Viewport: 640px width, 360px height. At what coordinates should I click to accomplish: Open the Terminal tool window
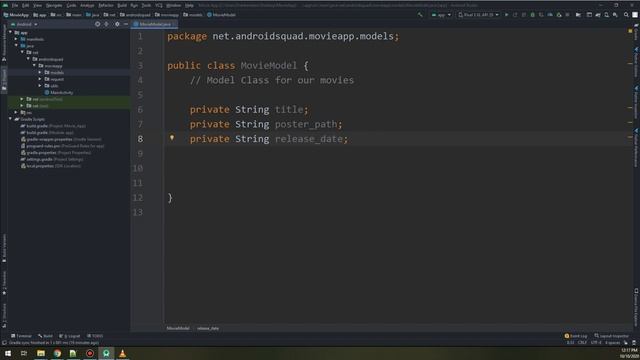click(x=21, y=336)
